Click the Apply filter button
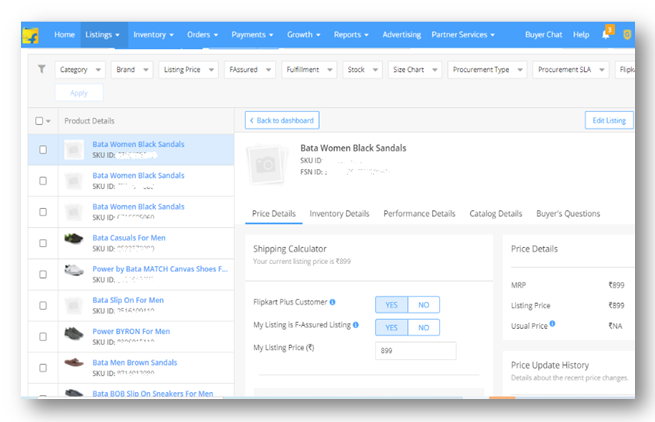 [79, 93]
